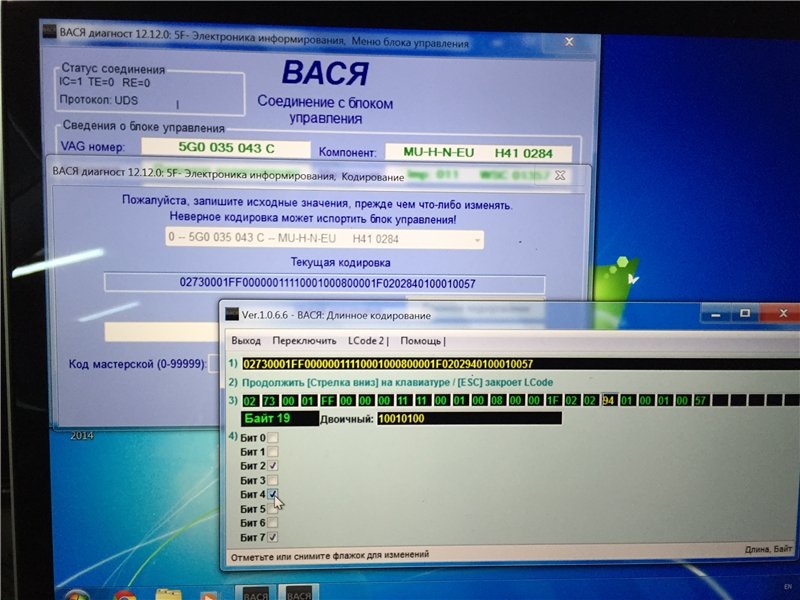Select the last byte cell 57

point(701,401)
